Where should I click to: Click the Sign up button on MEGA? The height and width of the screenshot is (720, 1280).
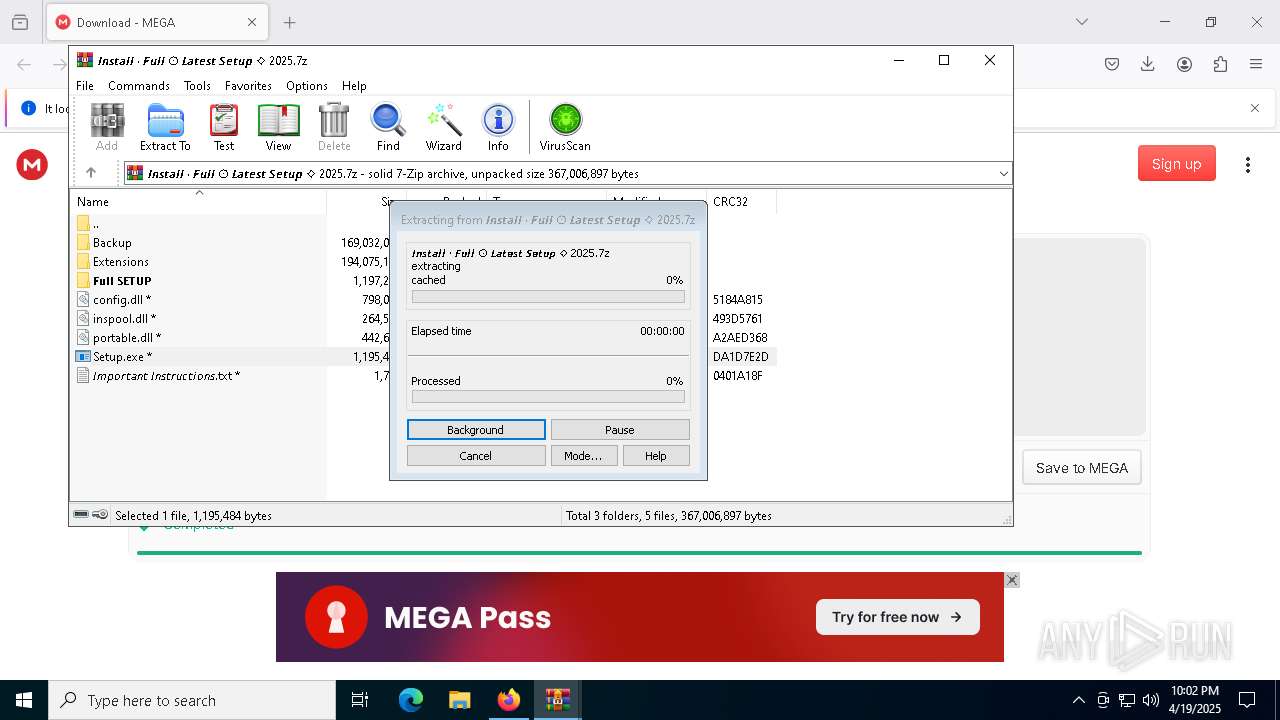pyautogui.click(x=1177, y=164)
